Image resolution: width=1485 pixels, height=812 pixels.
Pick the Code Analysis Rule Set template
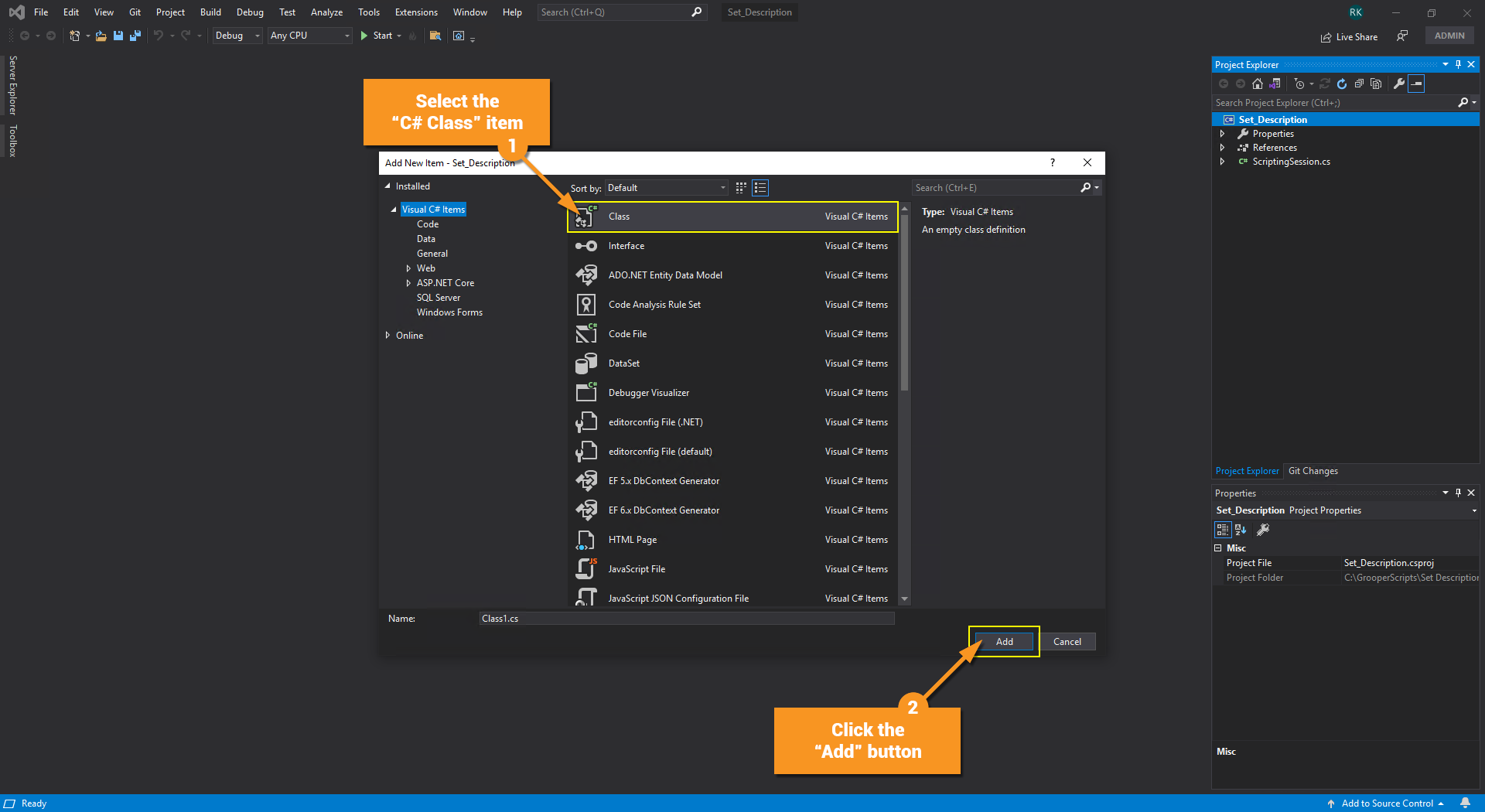tap(733, 305)
